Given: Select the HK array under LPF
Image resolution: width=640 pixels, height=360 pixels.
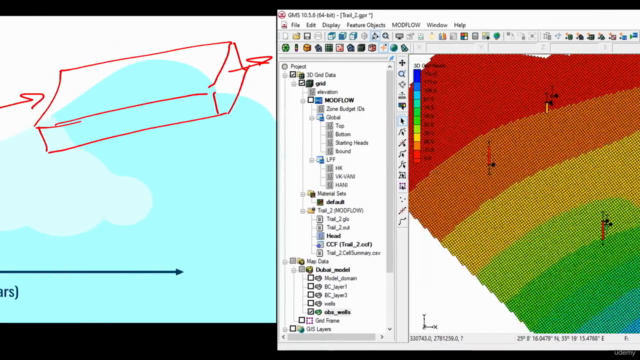Looking at the screenshot, I should (339, 168).
